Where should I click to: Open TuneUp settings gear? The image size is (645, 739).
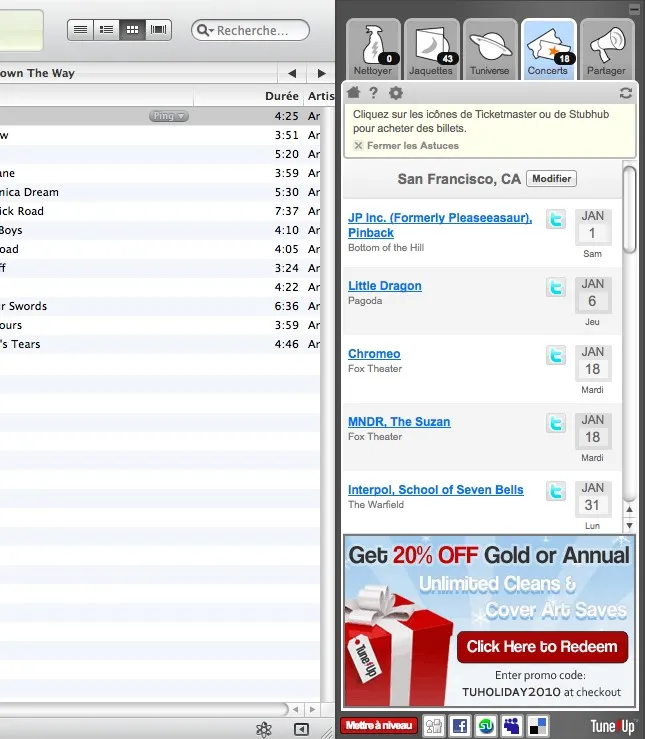396,93
